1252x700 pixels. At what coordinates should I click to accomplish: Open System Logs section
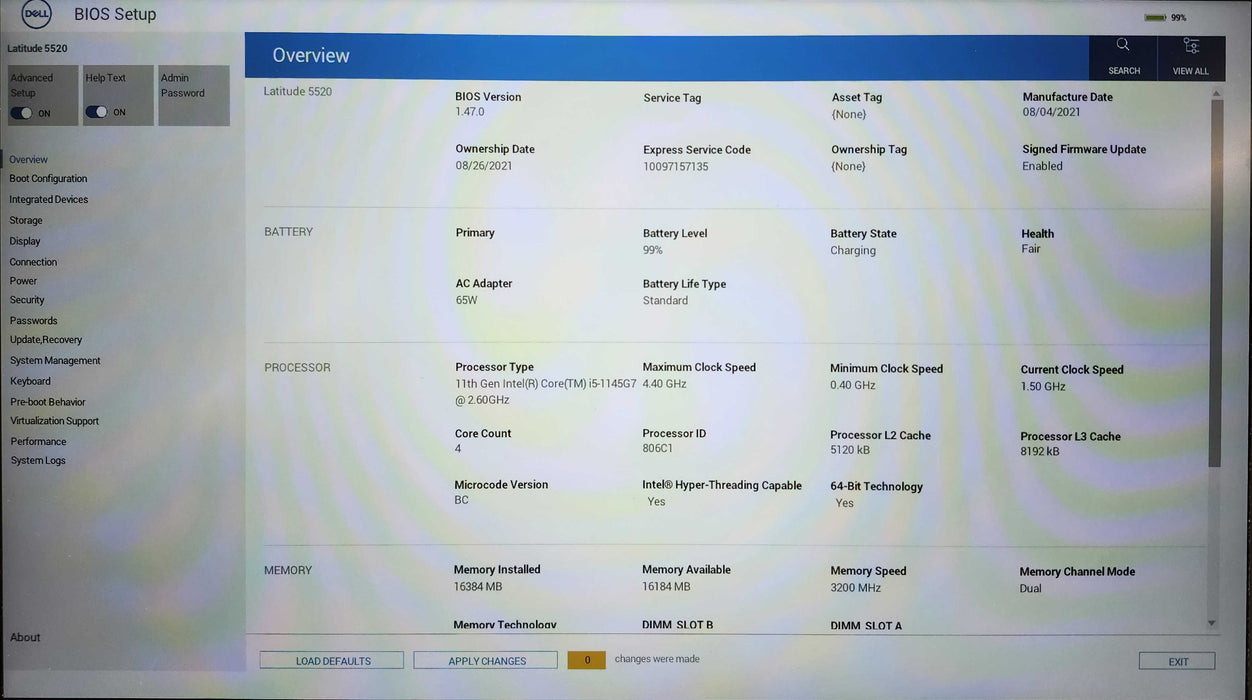click(x=38, y=460)
